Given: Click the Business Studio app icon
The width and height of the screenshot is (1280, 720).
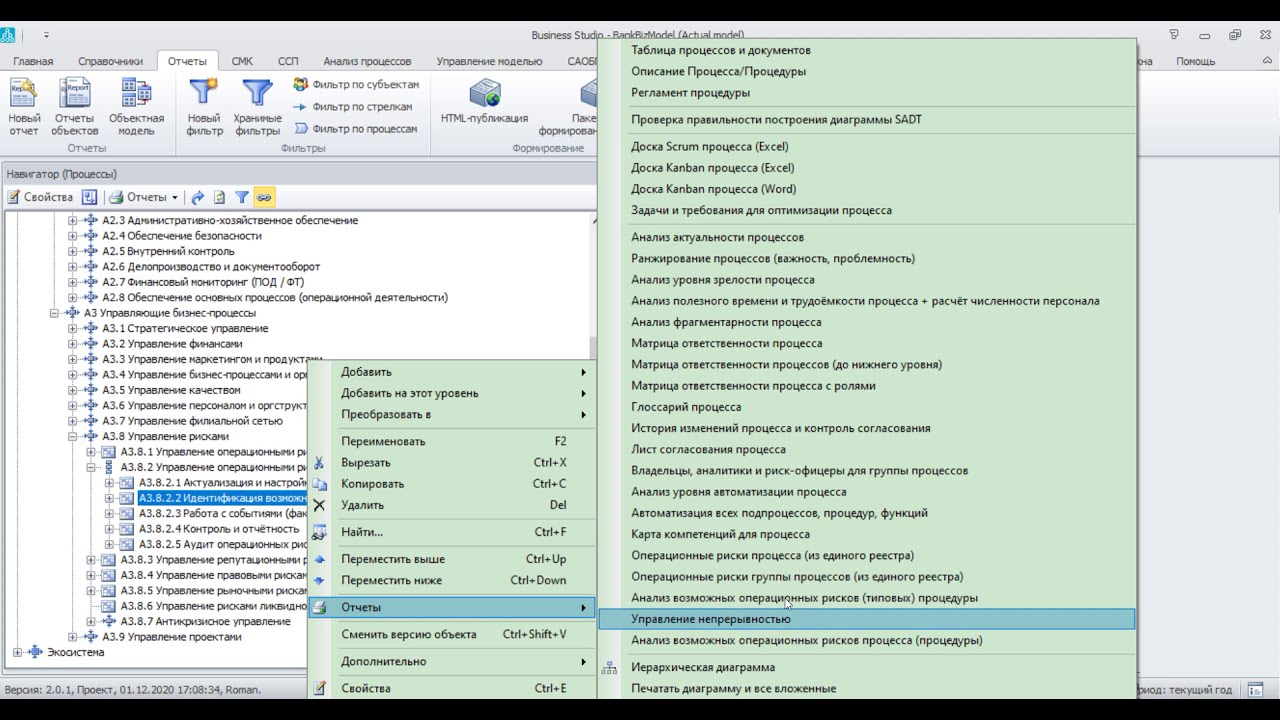Looking at the screenshot, I should pos(8,35).
